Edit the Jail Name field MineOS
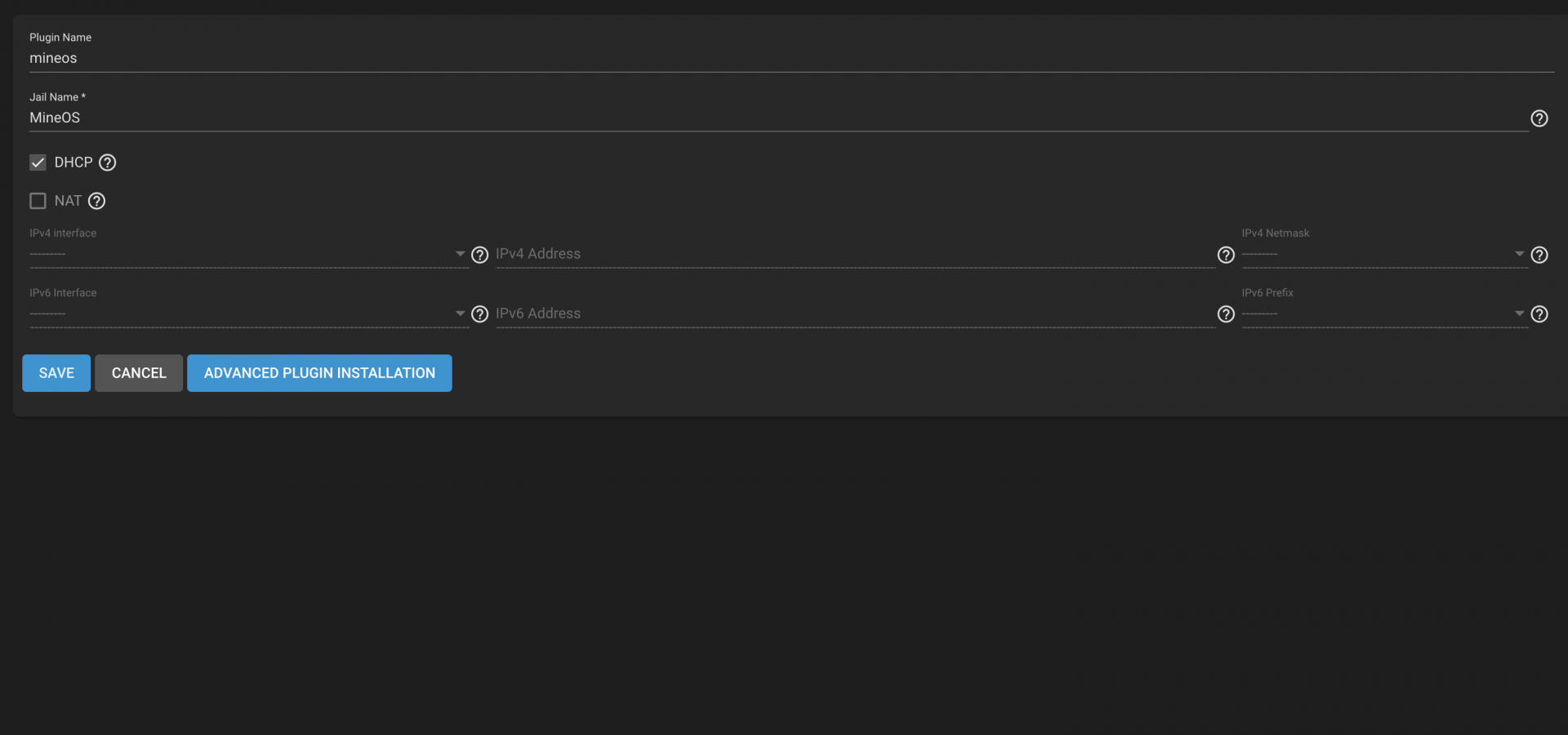Image resolution: width=1568 pixels, height=735 pixels. click(x=778, y=118)
